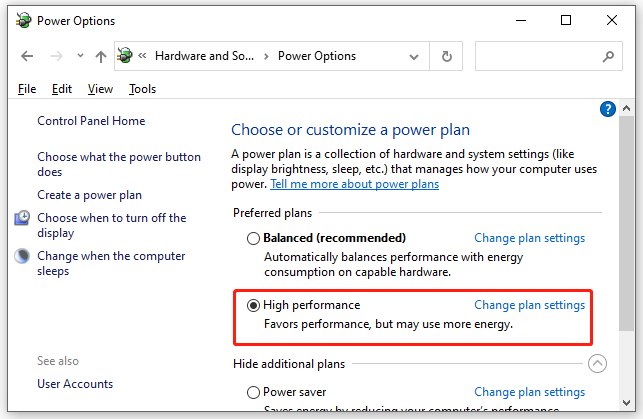The image size is (643, 419).
Task: Click the 'Hide additional plans' label
Action: point(289,364)
